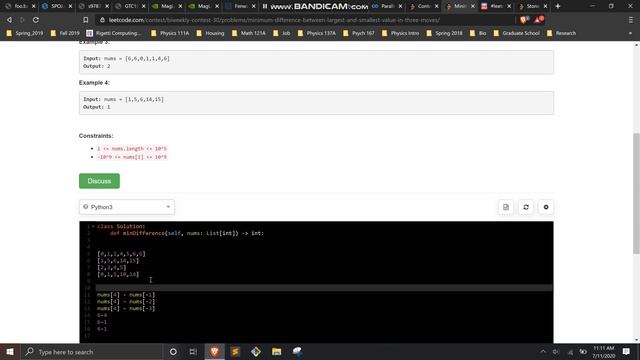Click the green Discuss button
This screenshot has width=640, height=360.
tap(99, 181)
